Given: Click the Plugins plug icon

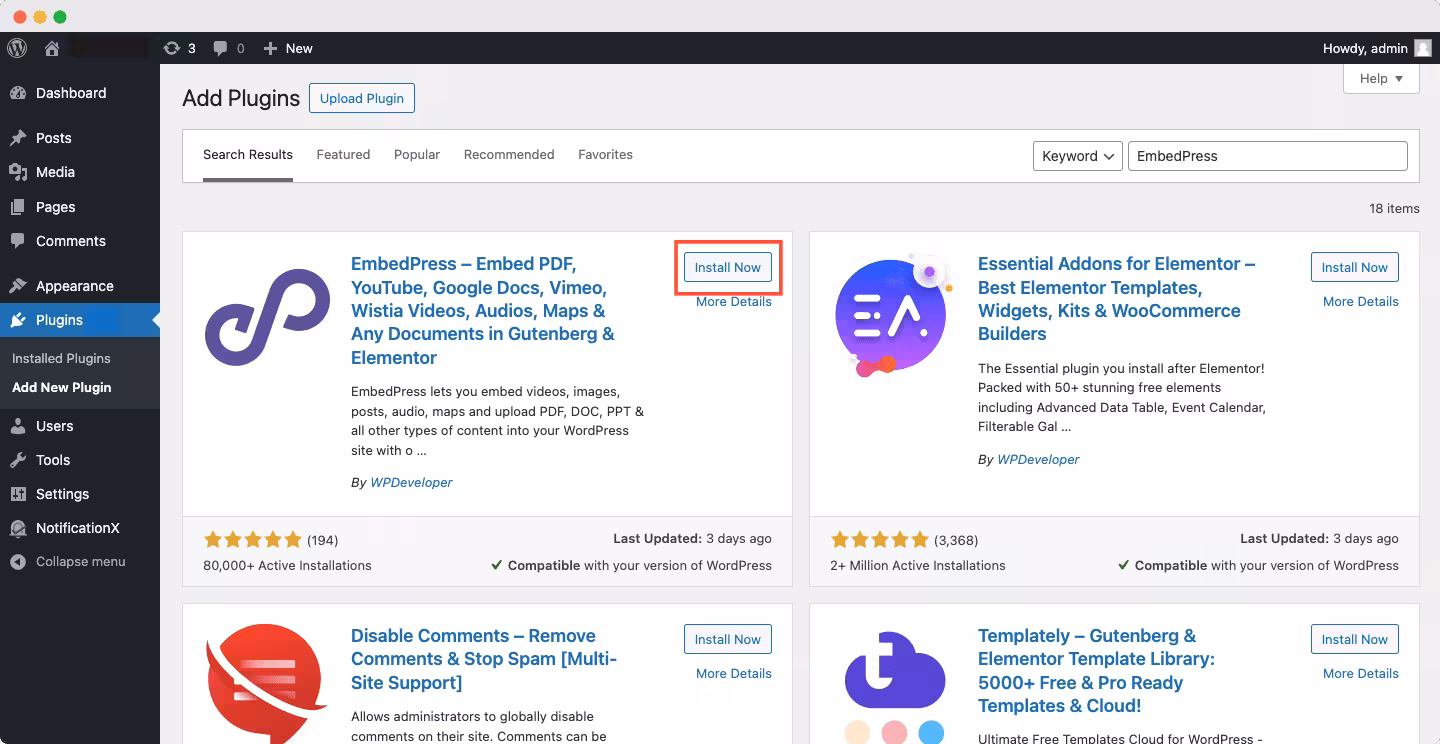Looking at the screenshot, I should coord(18,320).
